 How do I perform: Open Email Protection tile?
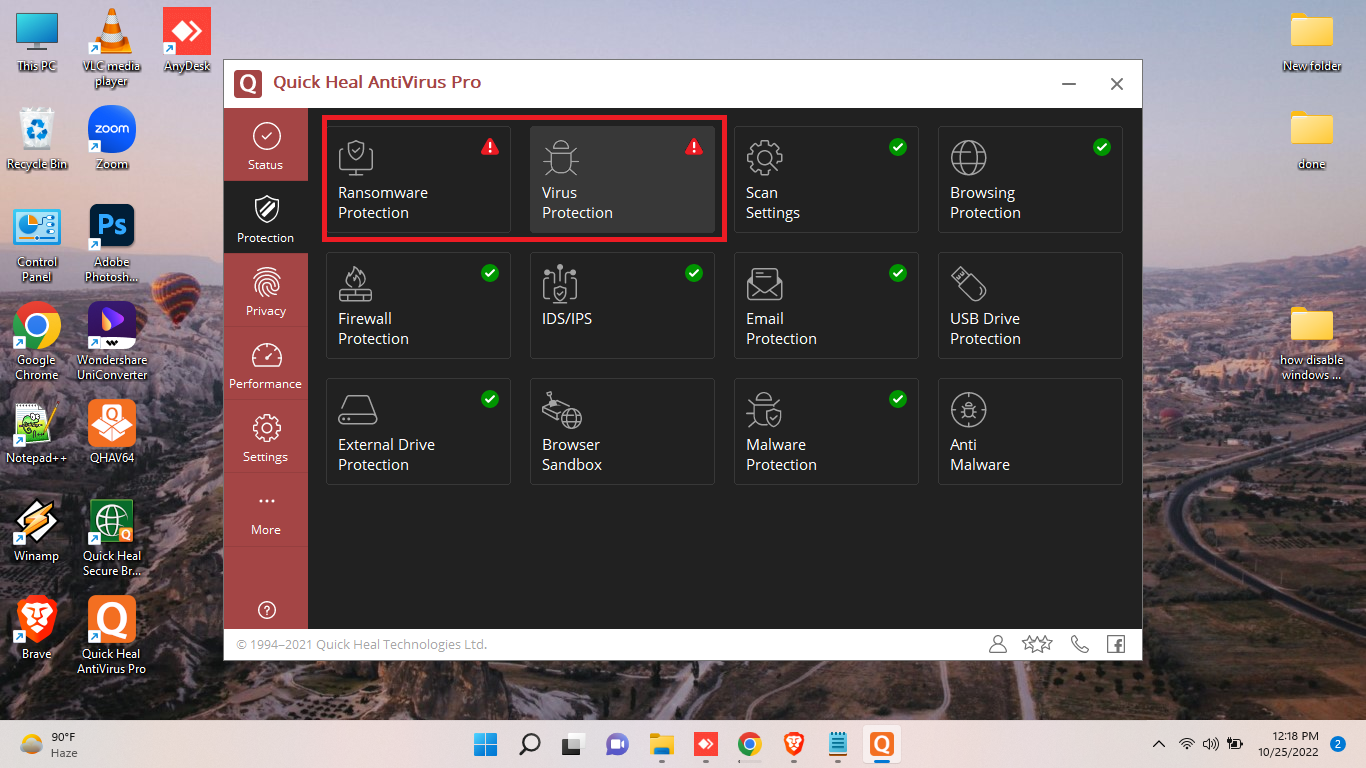point(826,306)
